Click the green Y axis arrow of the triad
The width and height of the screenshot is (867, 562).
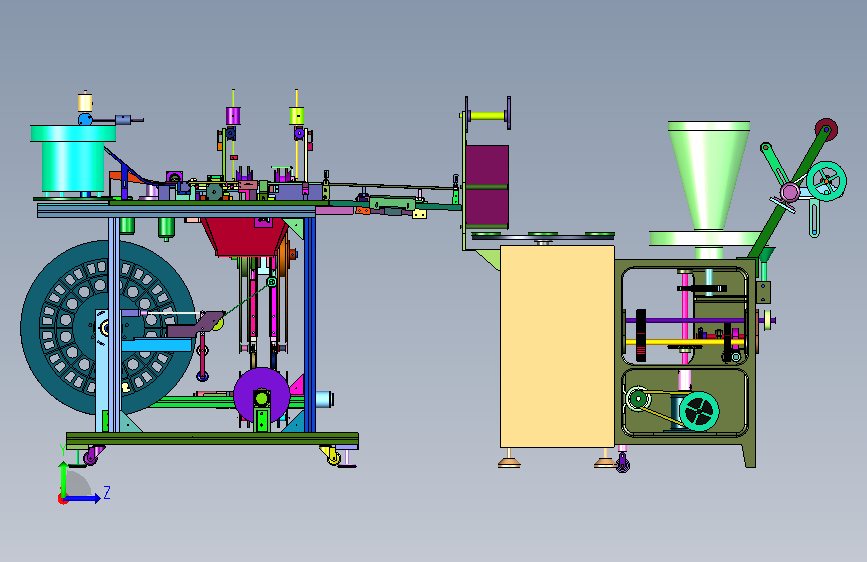pos(64,478)
